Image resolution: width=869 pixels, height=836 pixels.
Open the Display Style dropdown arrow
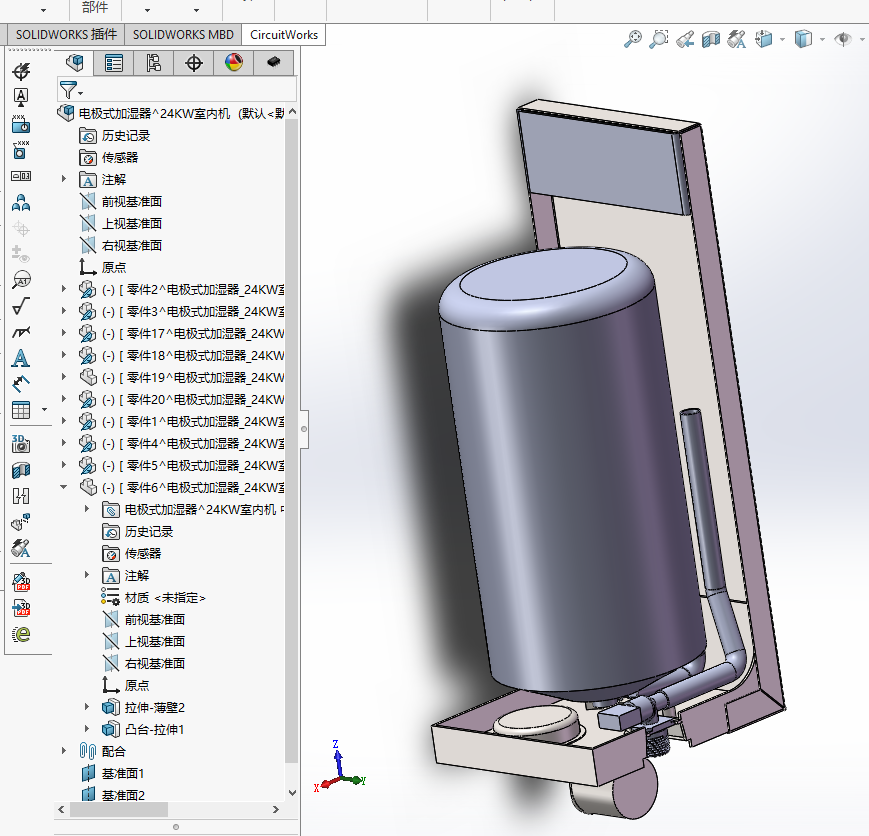pyautogui.click(x=822, y=40)
